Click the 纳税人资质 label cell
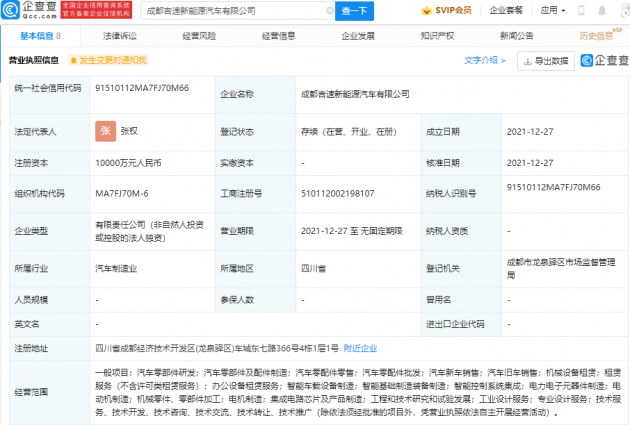630x425 pixels. pos(461,231)
